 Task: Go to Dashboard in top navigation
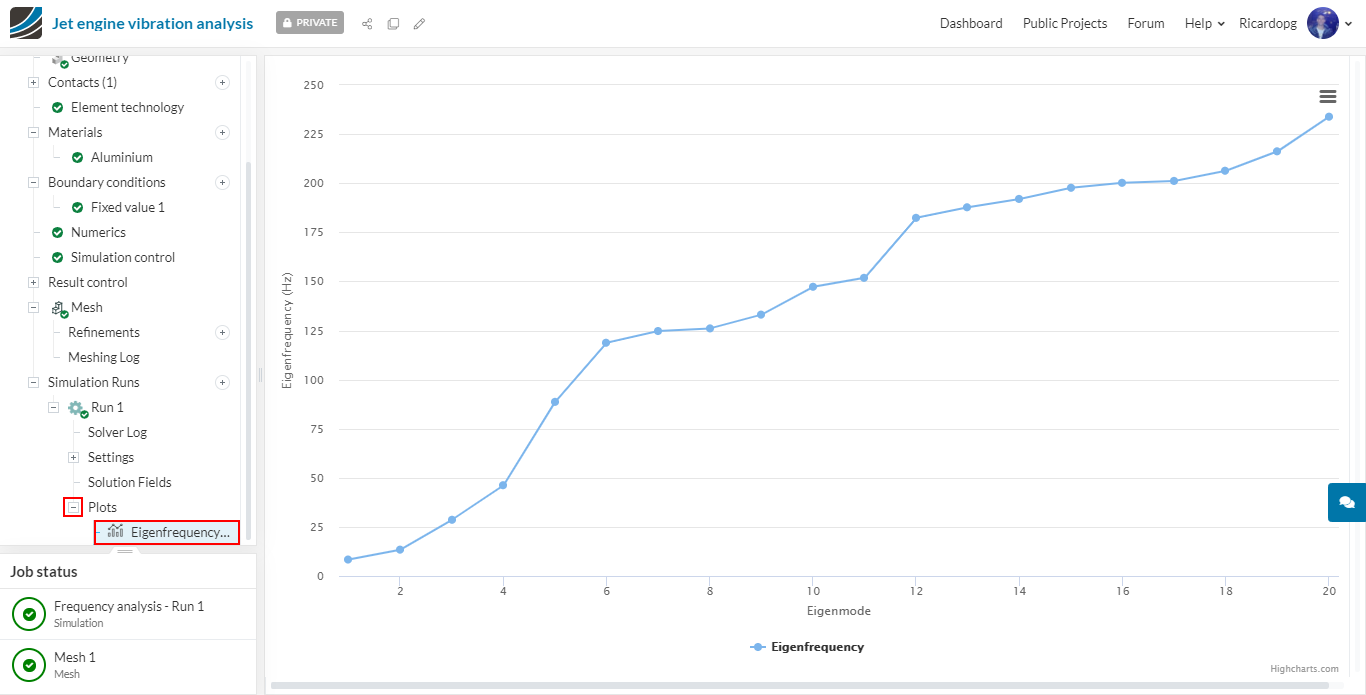pos(971,23)
